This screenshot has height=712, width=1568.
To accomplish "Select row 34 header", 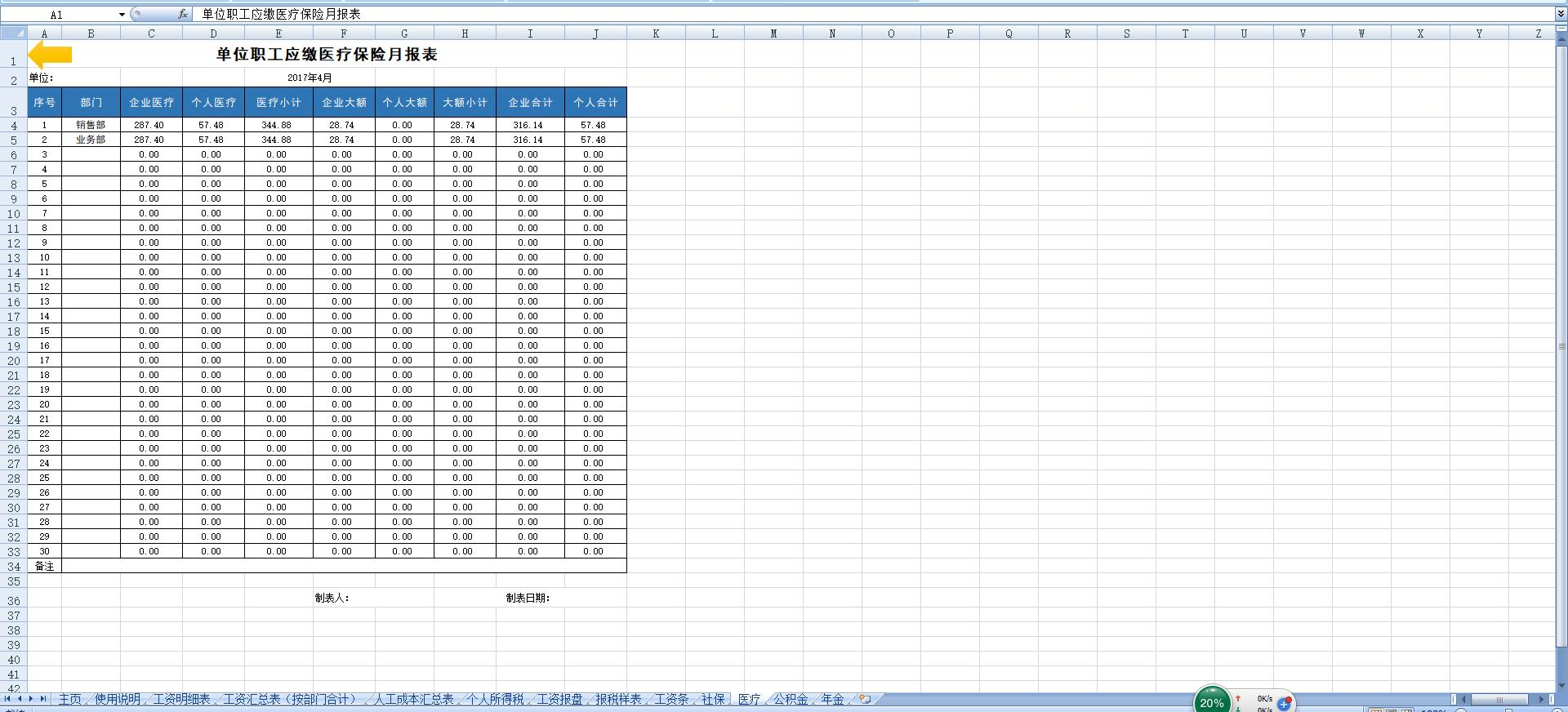I will click(13, 566).
